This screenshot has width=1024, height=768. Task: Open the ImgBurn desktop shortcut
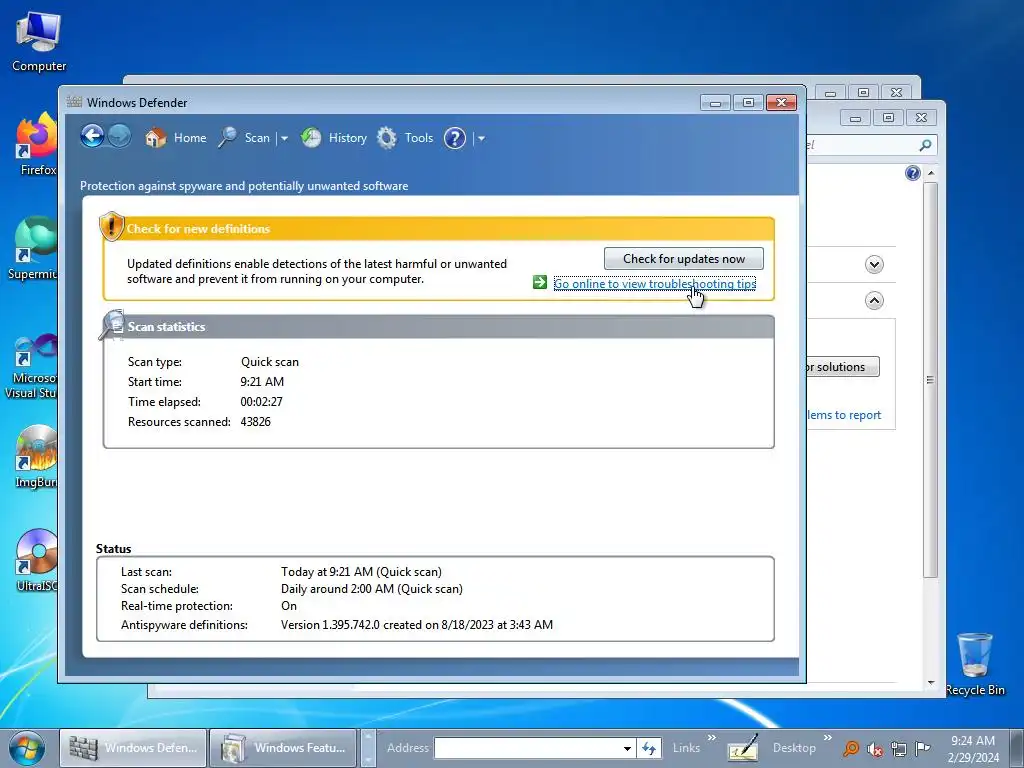click(x=35, y=456)
